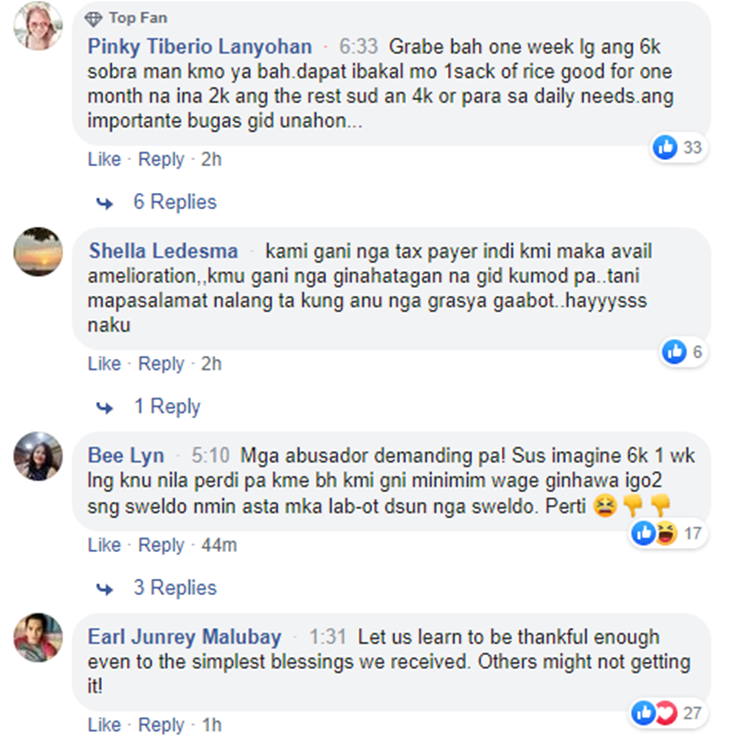Jump to video timestamp 5:10
The image size is (750, 744).
tap(210, 455)
